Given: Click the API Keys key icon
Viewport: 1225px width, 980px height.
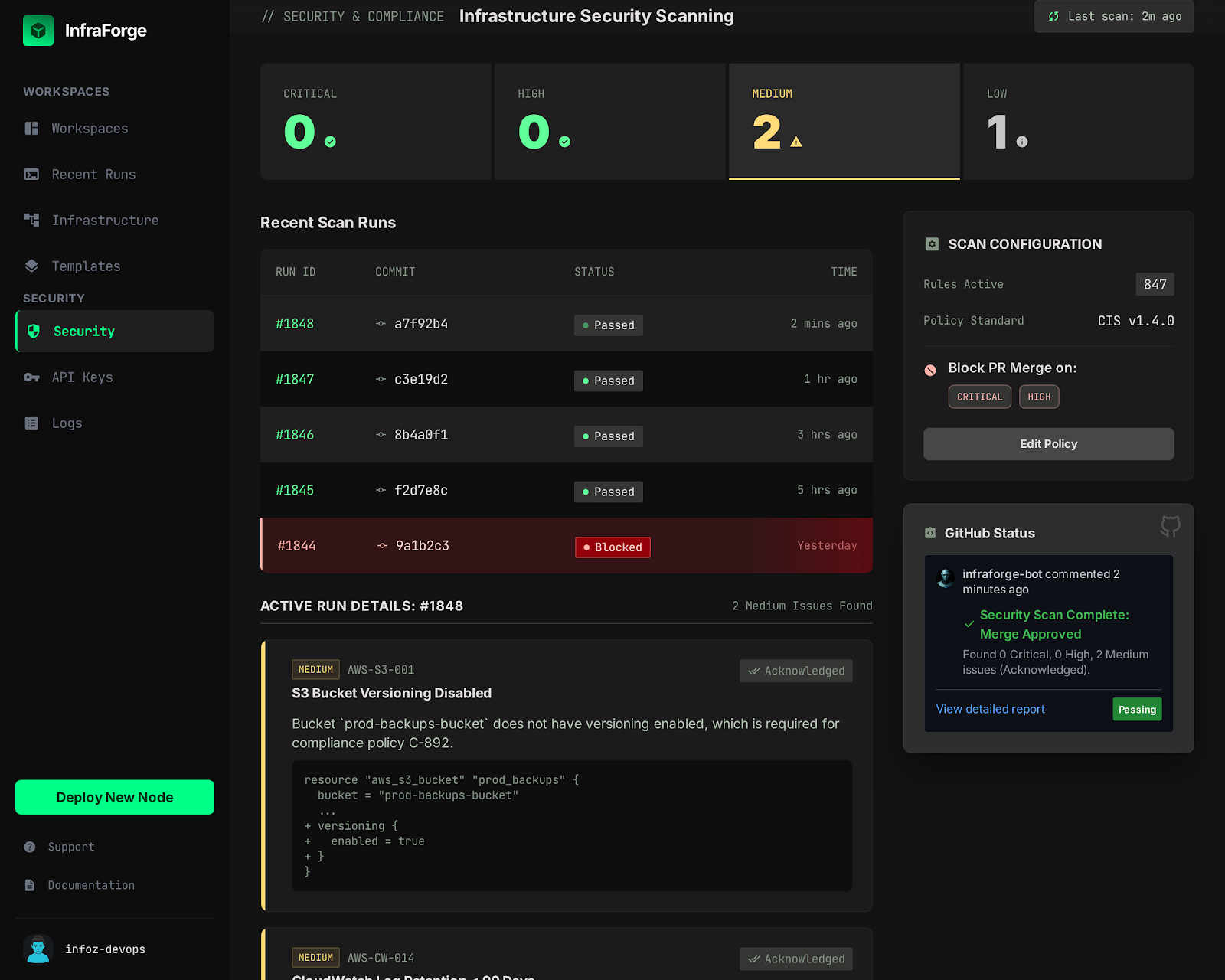Looking at the screenshot, I should 31,377.
